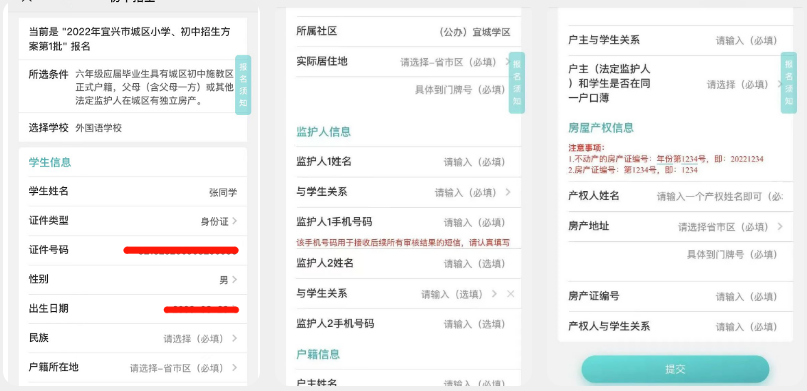The width and height of the screenshot is (807, 391).
Task: Submit the form with 提交 button
Action: click(675, 369)
